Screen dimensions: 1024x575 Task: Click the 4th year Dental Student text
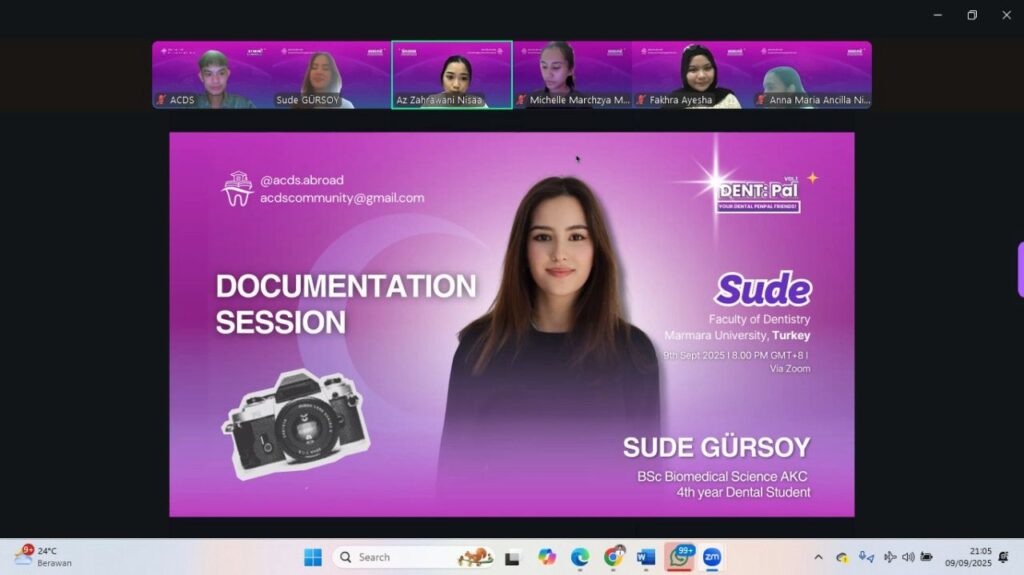[x=743, y=493]
